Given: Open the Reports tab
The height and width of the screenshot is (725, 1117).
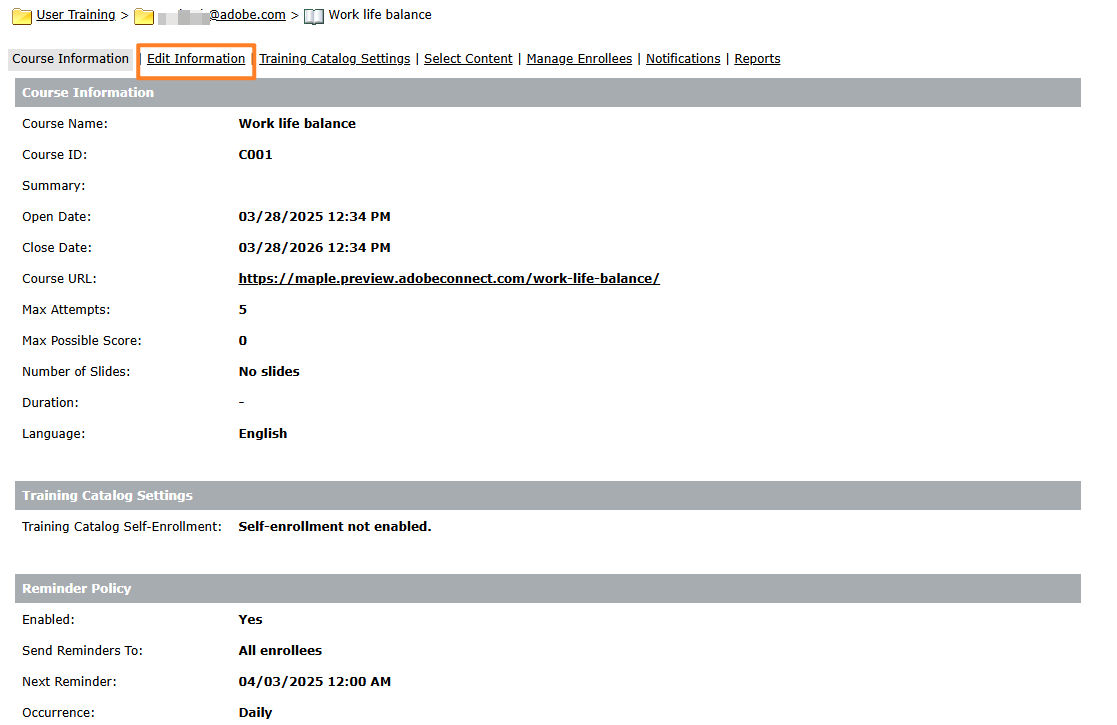Looking at the screenshot, I should tap(757, 59).
